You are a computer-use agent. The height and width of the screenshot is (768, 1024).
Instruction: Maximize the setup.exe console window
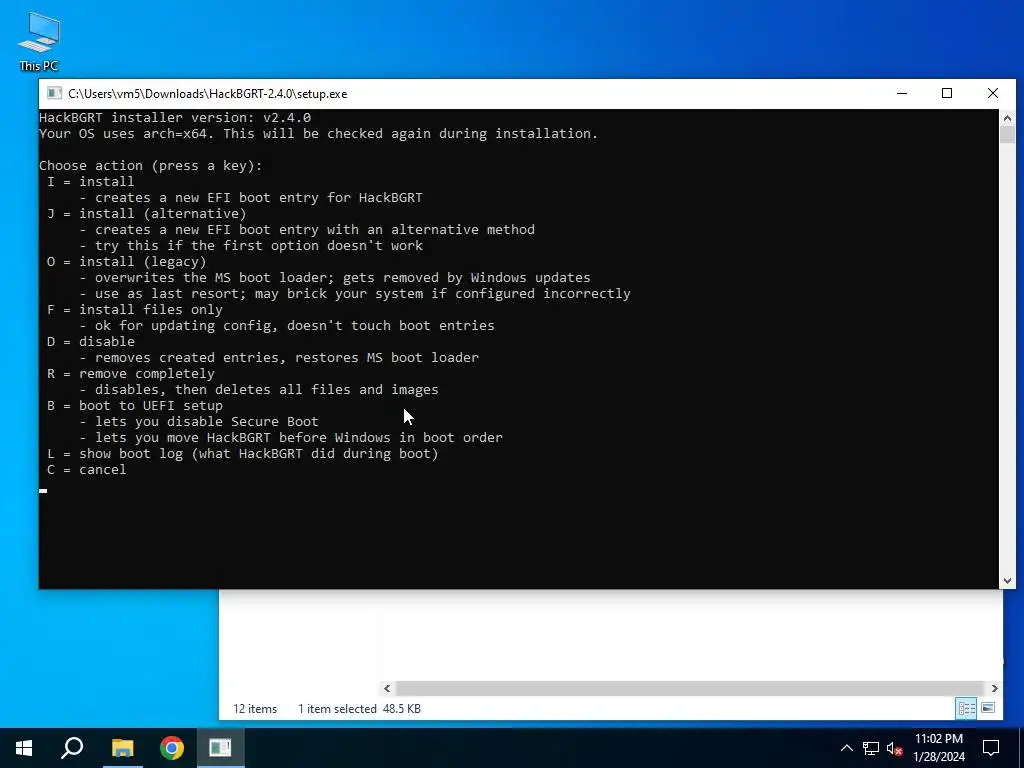point(947,93)
